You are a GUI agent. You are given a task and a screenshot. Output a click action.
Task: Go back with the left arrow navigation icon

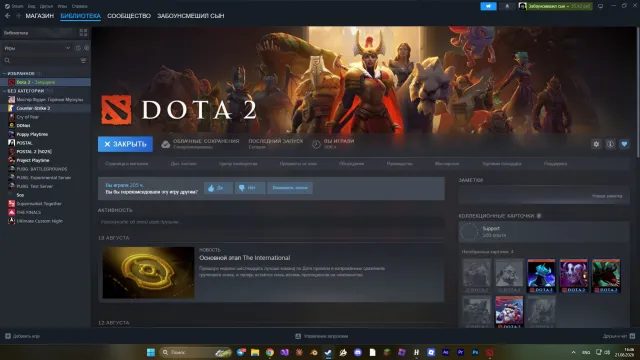[x=7, y=16]
